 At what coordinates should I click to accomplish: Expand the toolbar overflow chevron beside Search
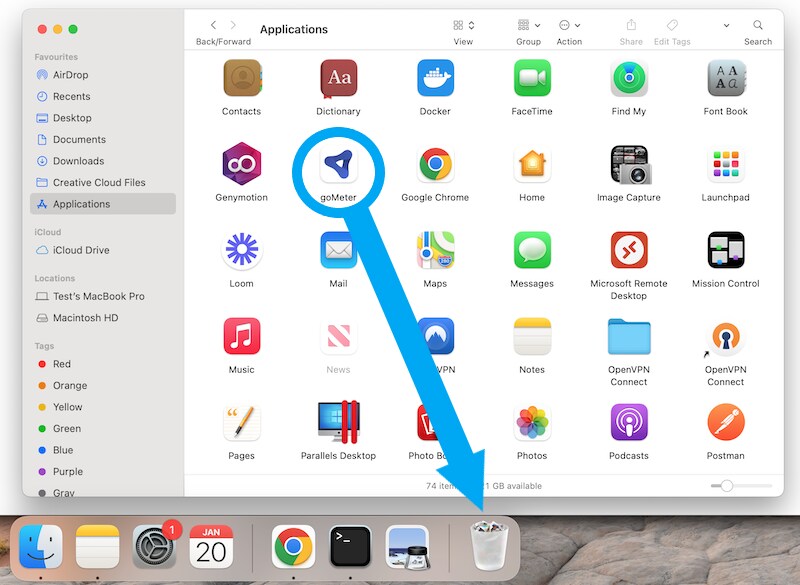[x=726, y=26]
